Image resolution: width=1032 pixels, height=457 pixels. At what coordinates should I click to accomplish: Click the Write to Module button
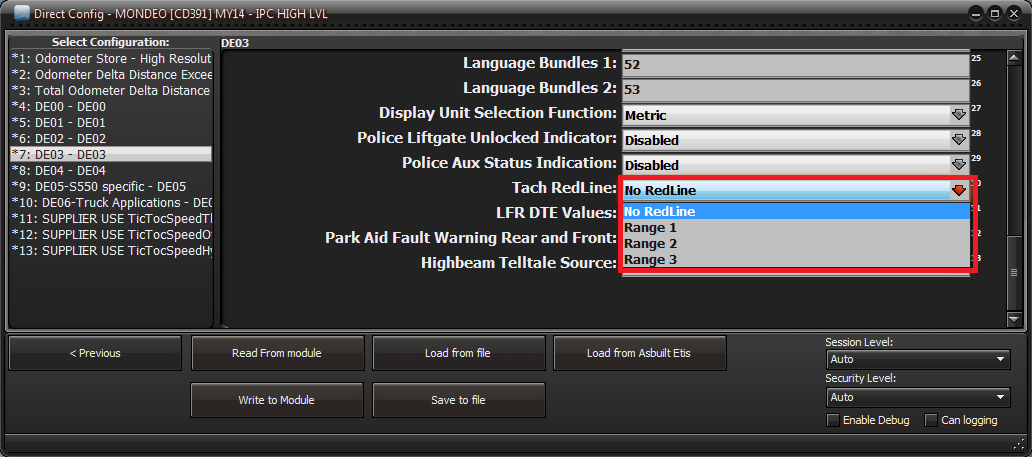point(276,400)
